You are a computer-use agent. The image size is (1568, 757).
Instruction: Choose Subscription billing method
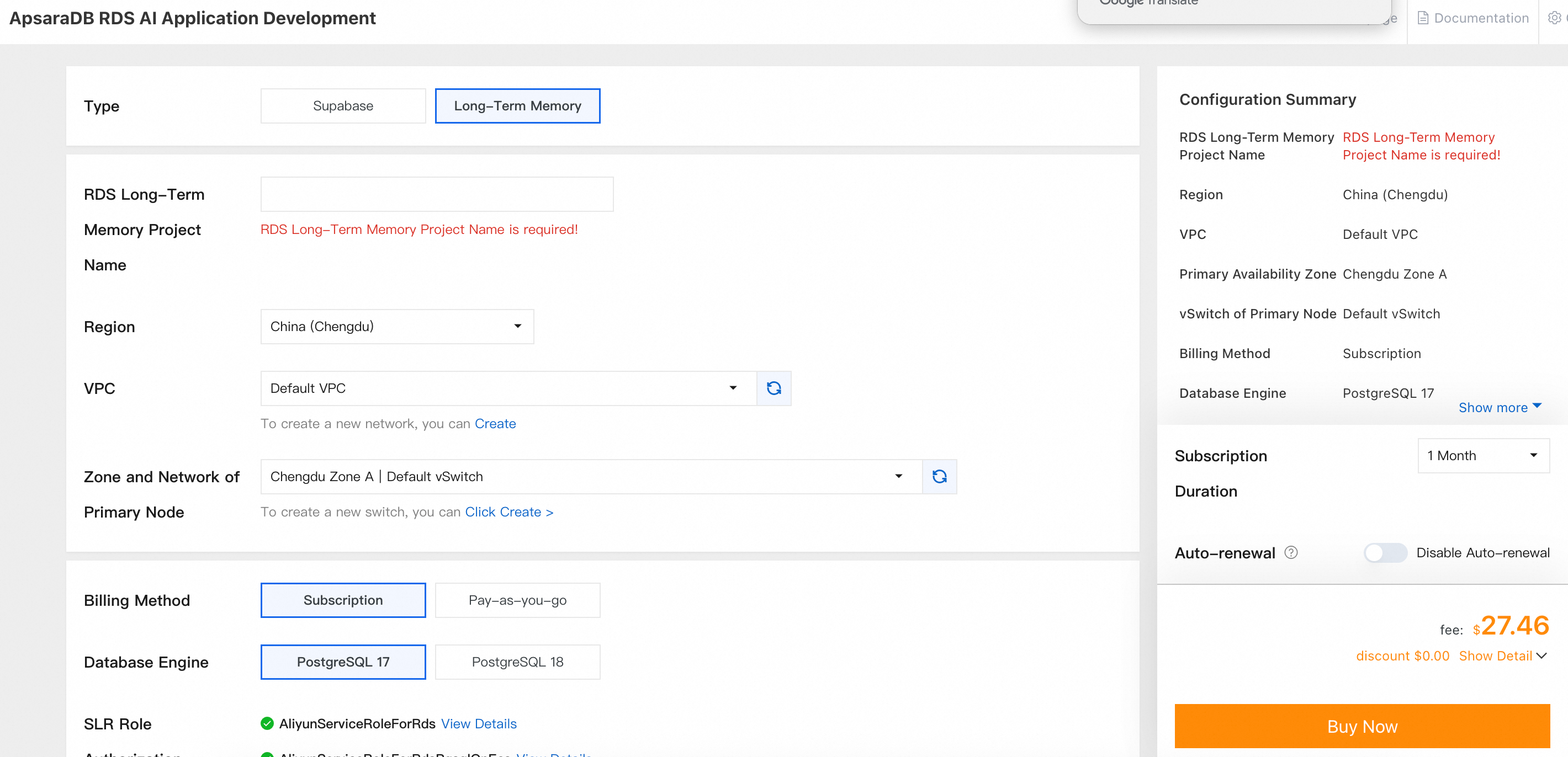[x=343, y=600]
